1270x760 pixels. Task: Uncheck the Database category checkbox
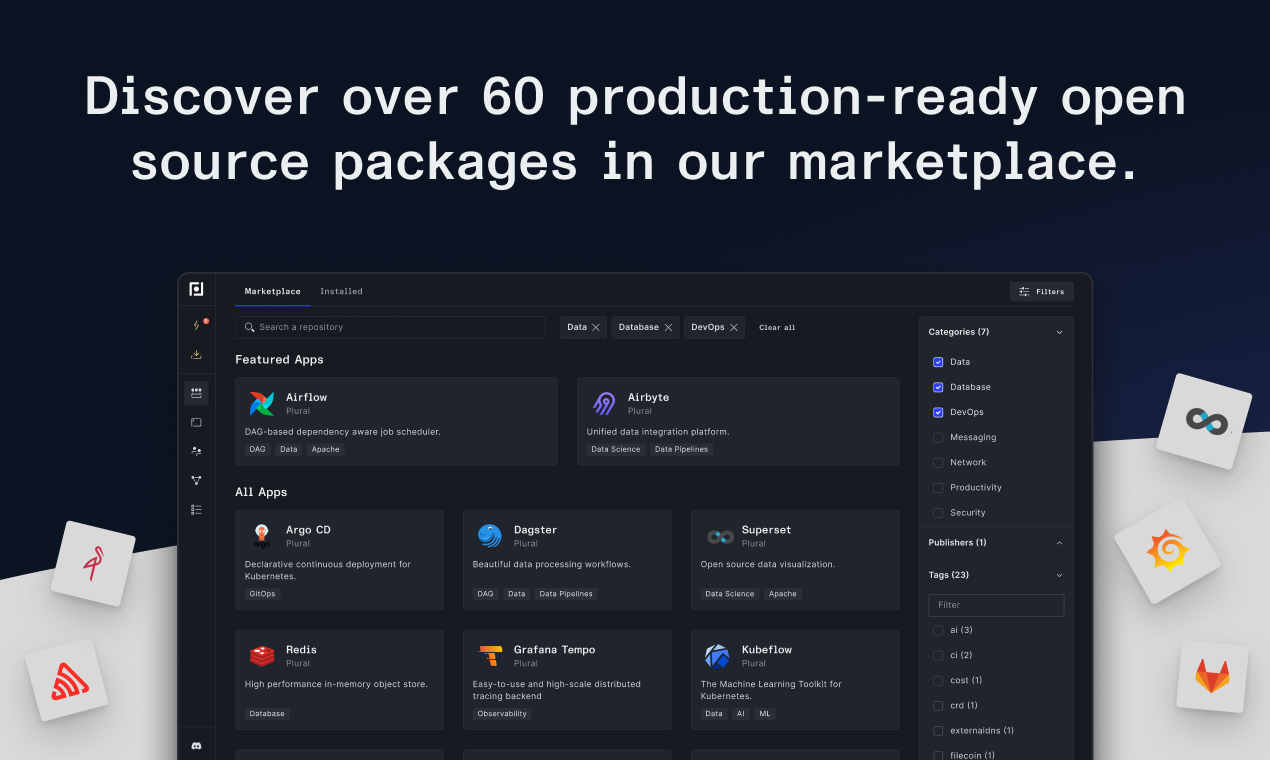pyautogui.click(x=938, y=387)
